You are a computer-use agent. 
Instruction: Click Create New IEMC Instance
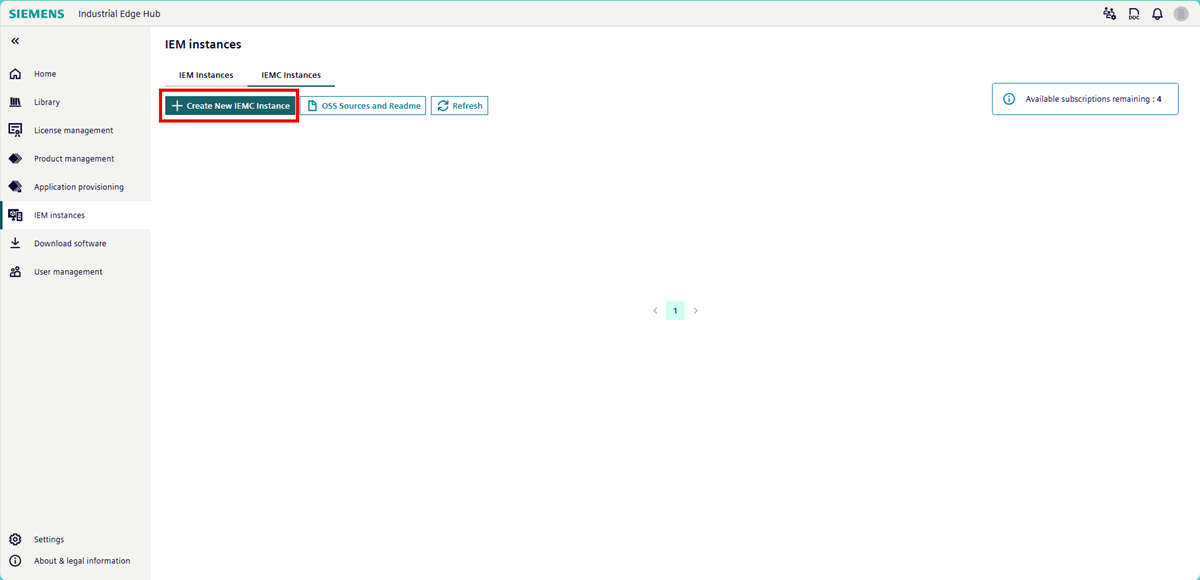pyautogui.click(x=228, y=105)
